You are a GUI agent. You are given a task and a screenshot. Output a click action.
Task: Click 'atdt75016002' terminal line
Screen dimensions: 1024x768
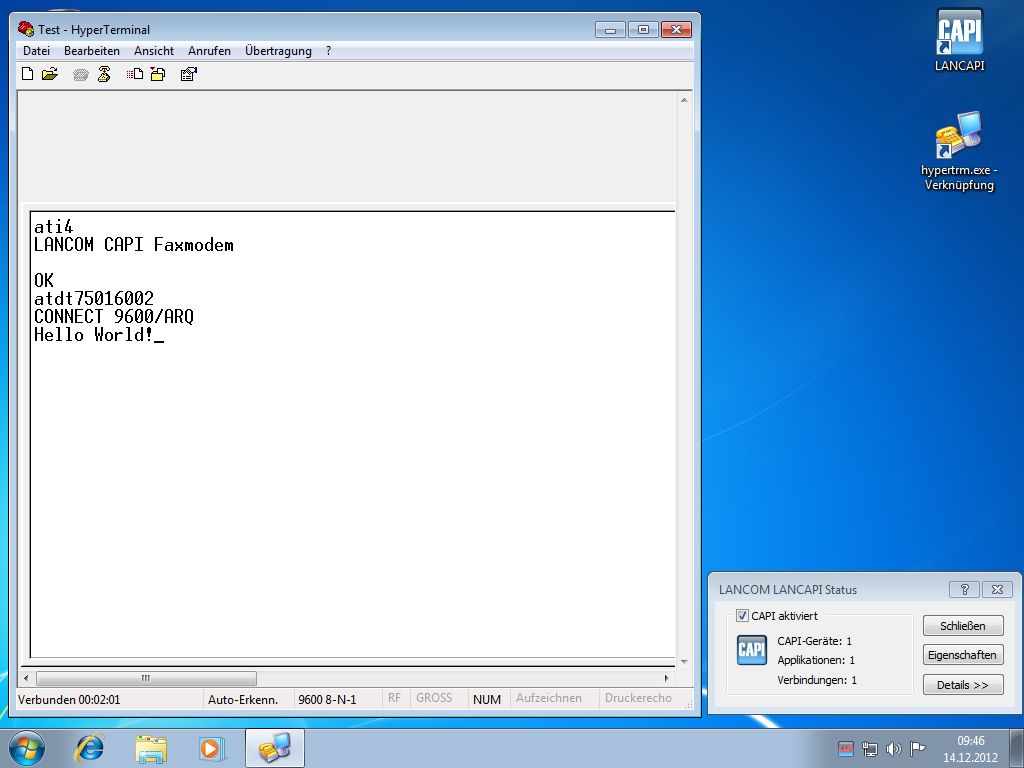94,298
